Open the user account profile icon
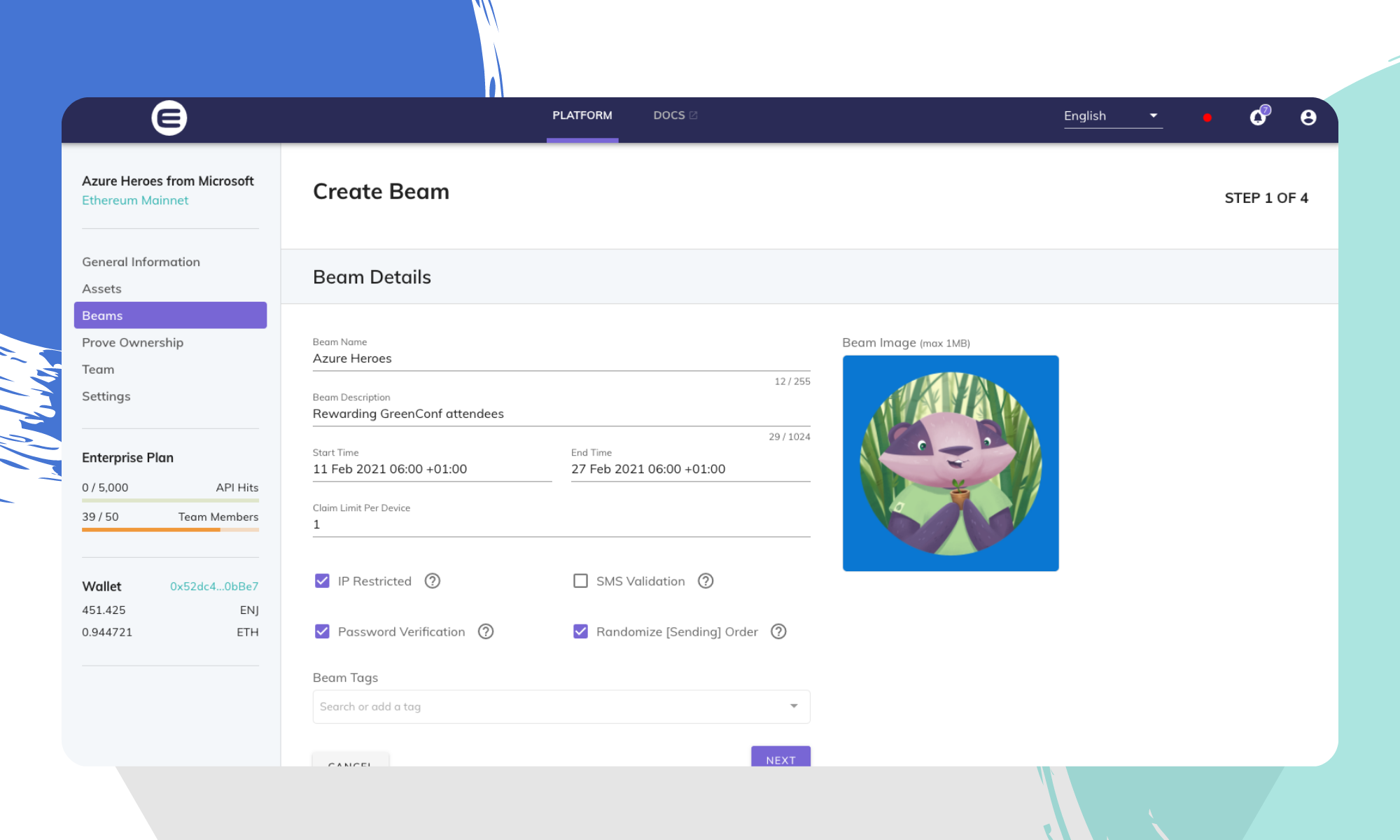Screen dimensions: 1400x840 1308,118
